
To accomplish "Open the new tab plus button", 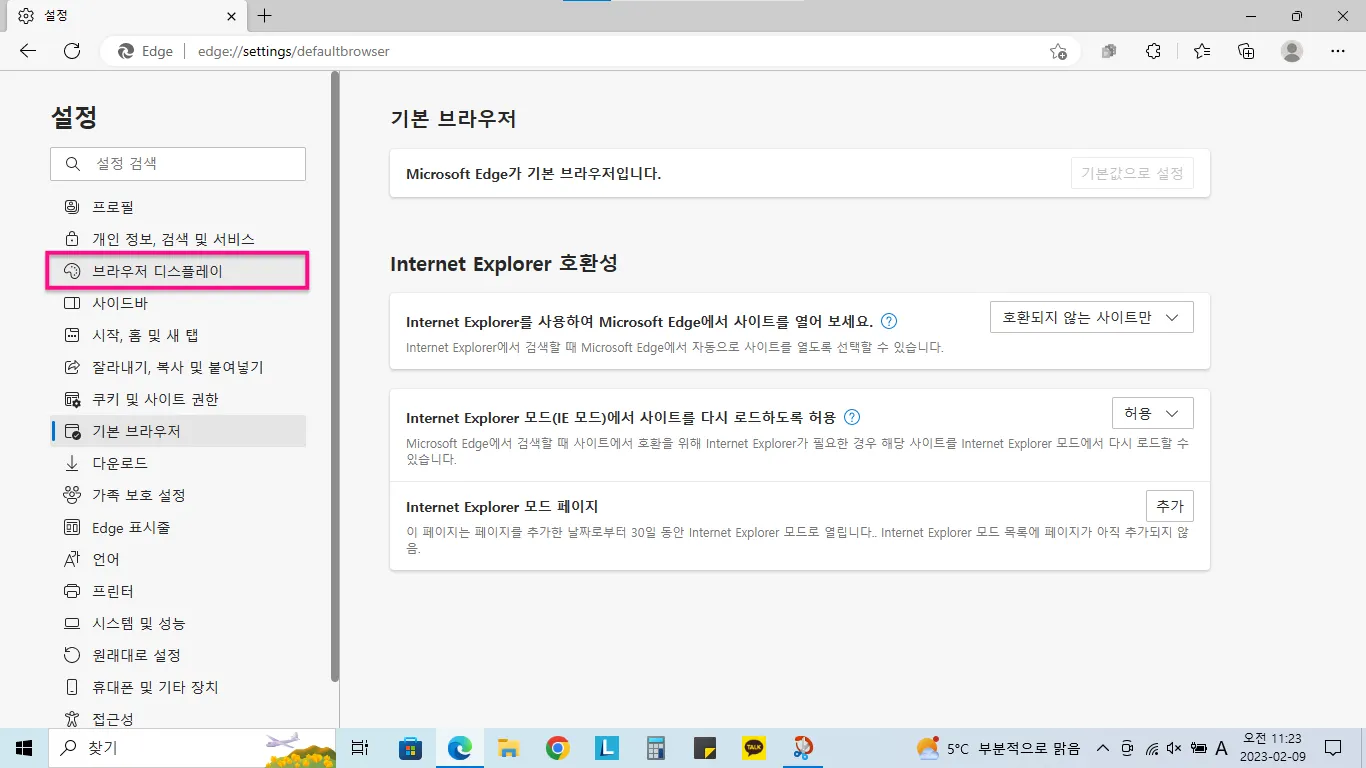I will pyautogui.click(x=264, y=16).
